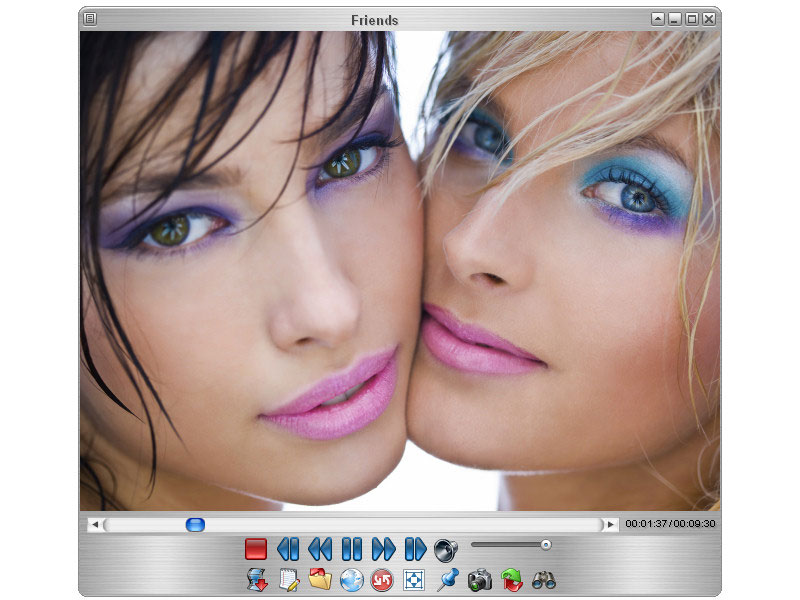Minimize the Friends player window
Viewport: 800px width, 600px height.
pos(675,19)
